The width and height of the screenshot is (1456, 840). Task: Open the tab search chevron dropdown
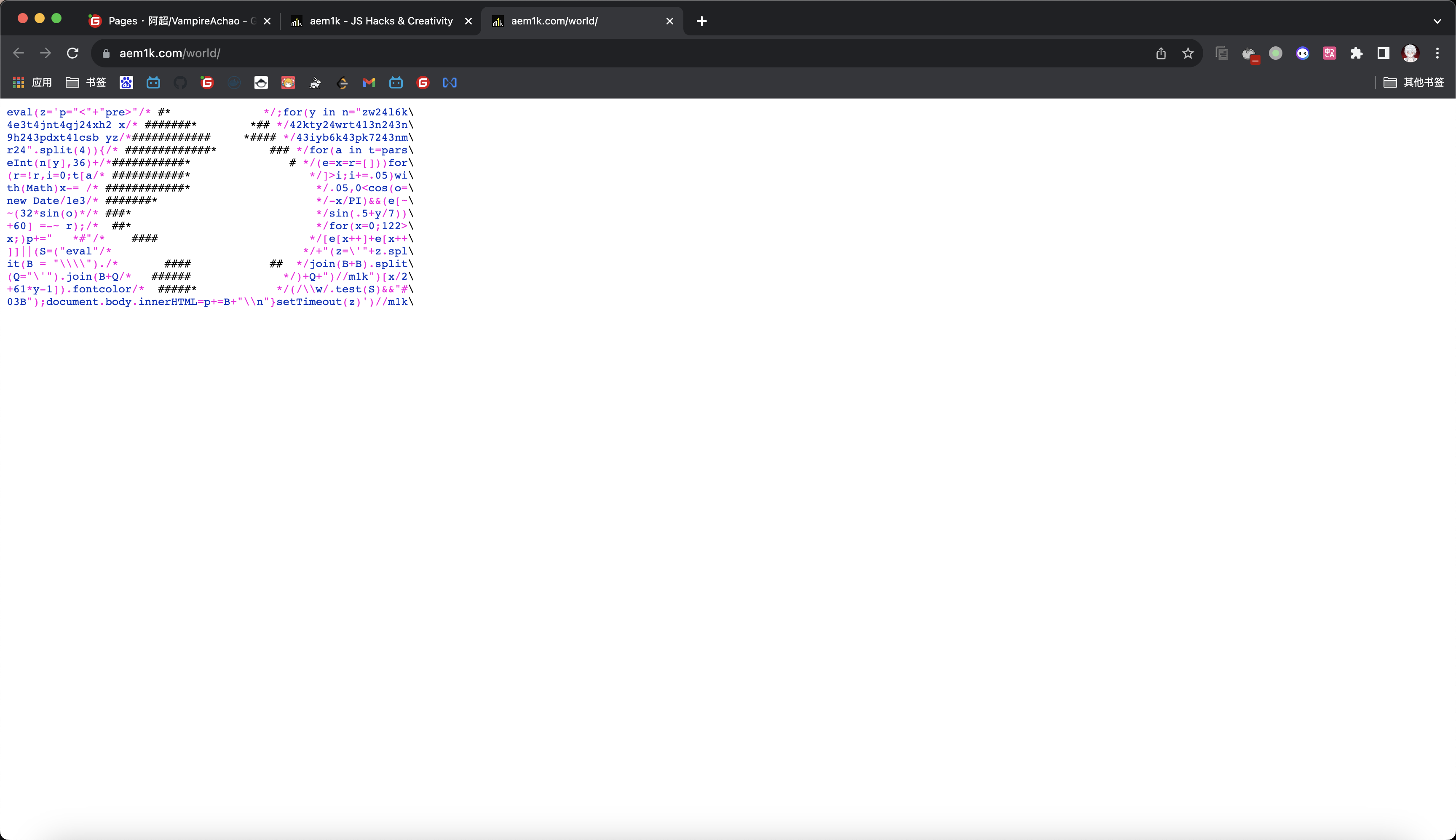1437,21
